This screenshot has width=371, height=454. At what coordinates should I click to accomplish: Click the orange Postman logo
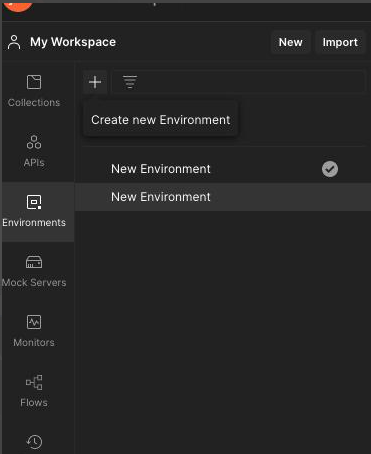(x=18, y=5)
